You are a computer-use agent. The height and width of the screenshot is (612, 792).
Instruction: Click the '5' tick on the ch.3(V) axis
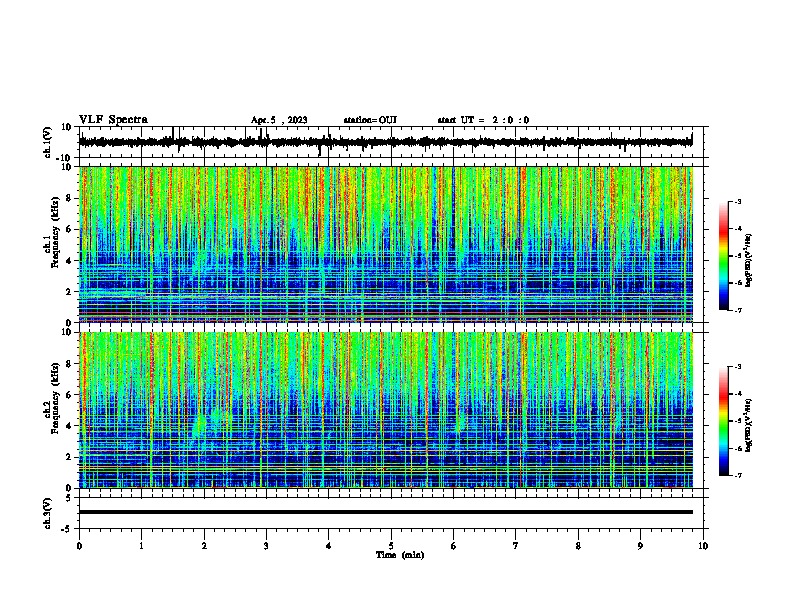tap(69, 498)
